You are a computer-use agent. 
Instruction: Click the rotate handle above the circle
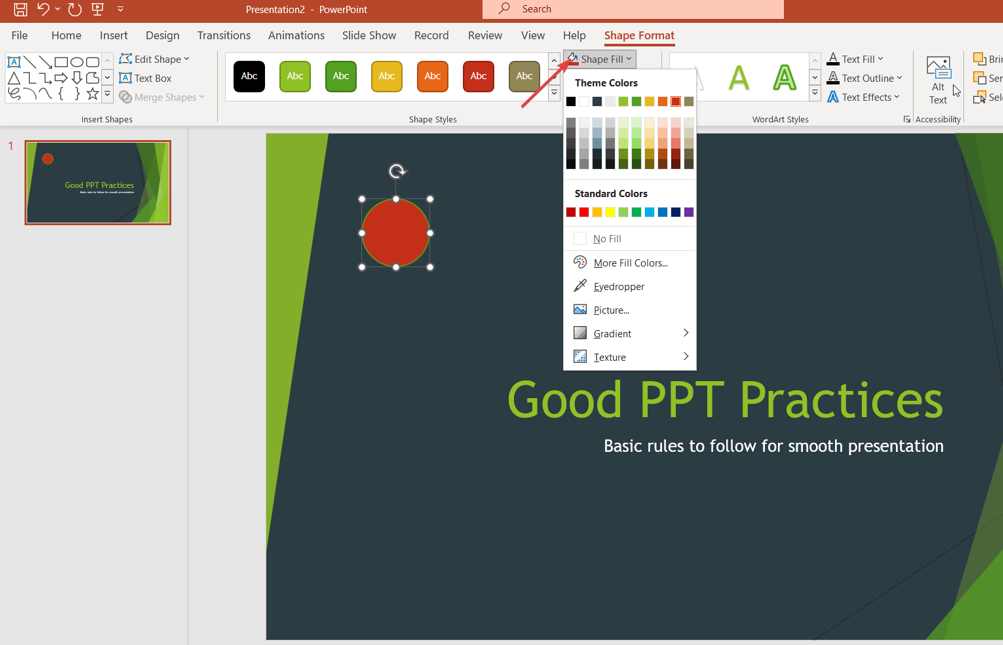397,171
